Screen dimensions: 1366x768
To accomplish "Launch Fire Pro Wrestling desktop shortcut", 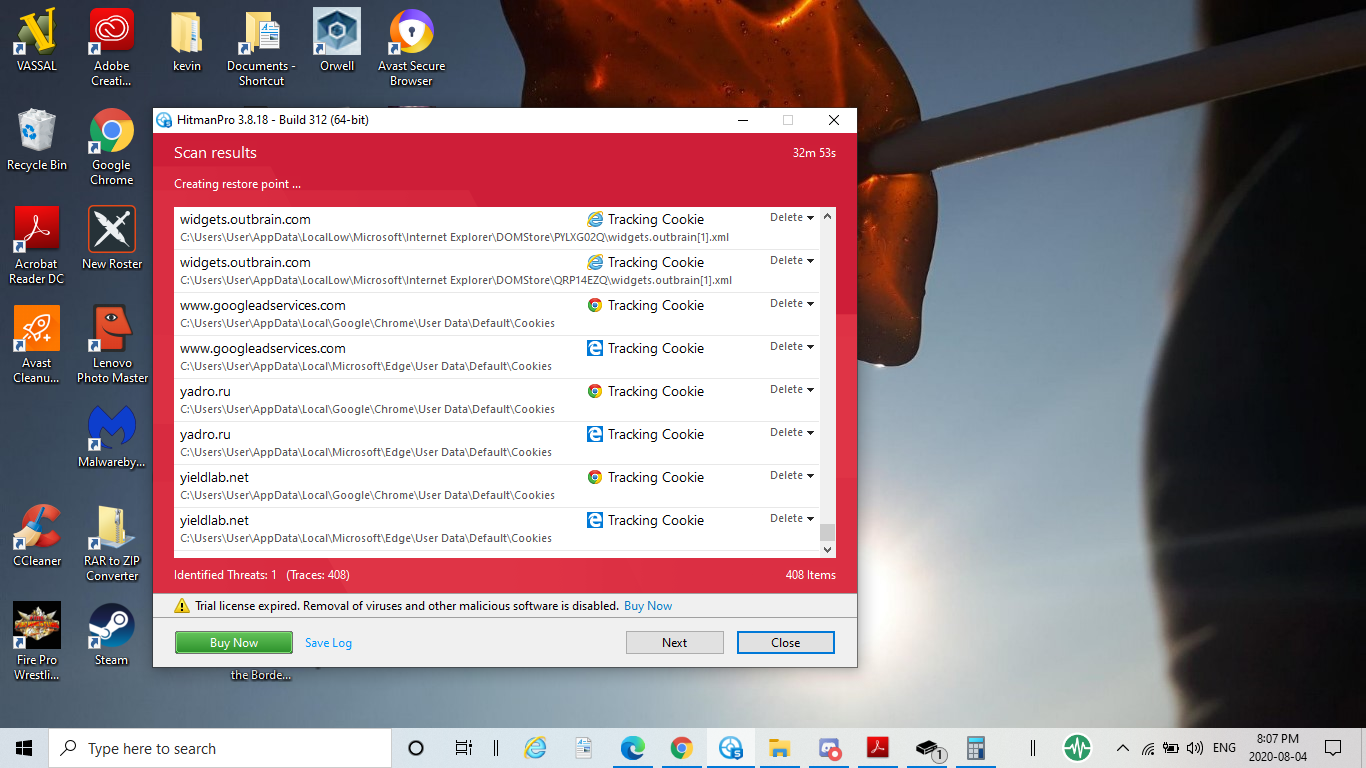I will click(37, 641).
